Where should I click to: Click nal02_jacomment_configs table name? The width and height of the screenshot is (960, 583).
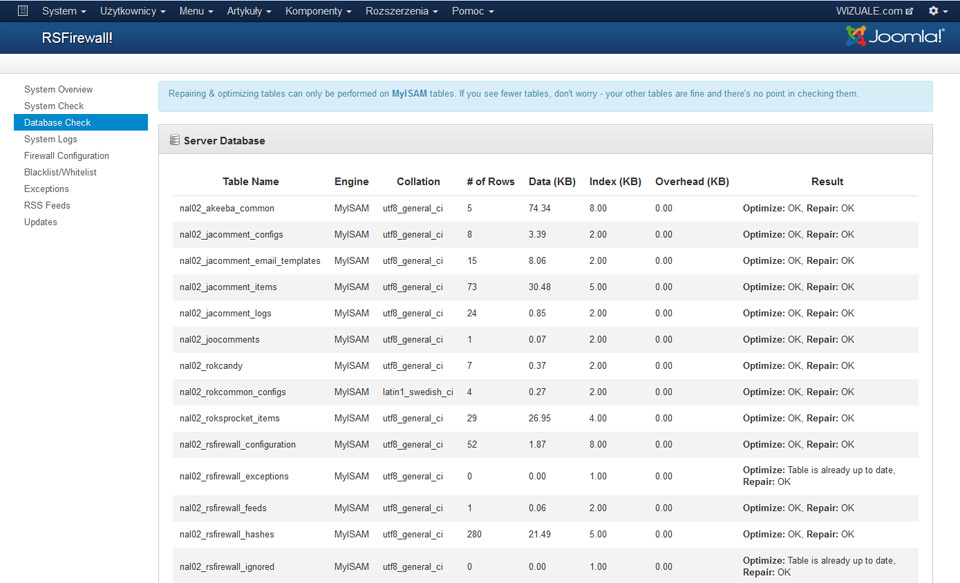[231, 235]
